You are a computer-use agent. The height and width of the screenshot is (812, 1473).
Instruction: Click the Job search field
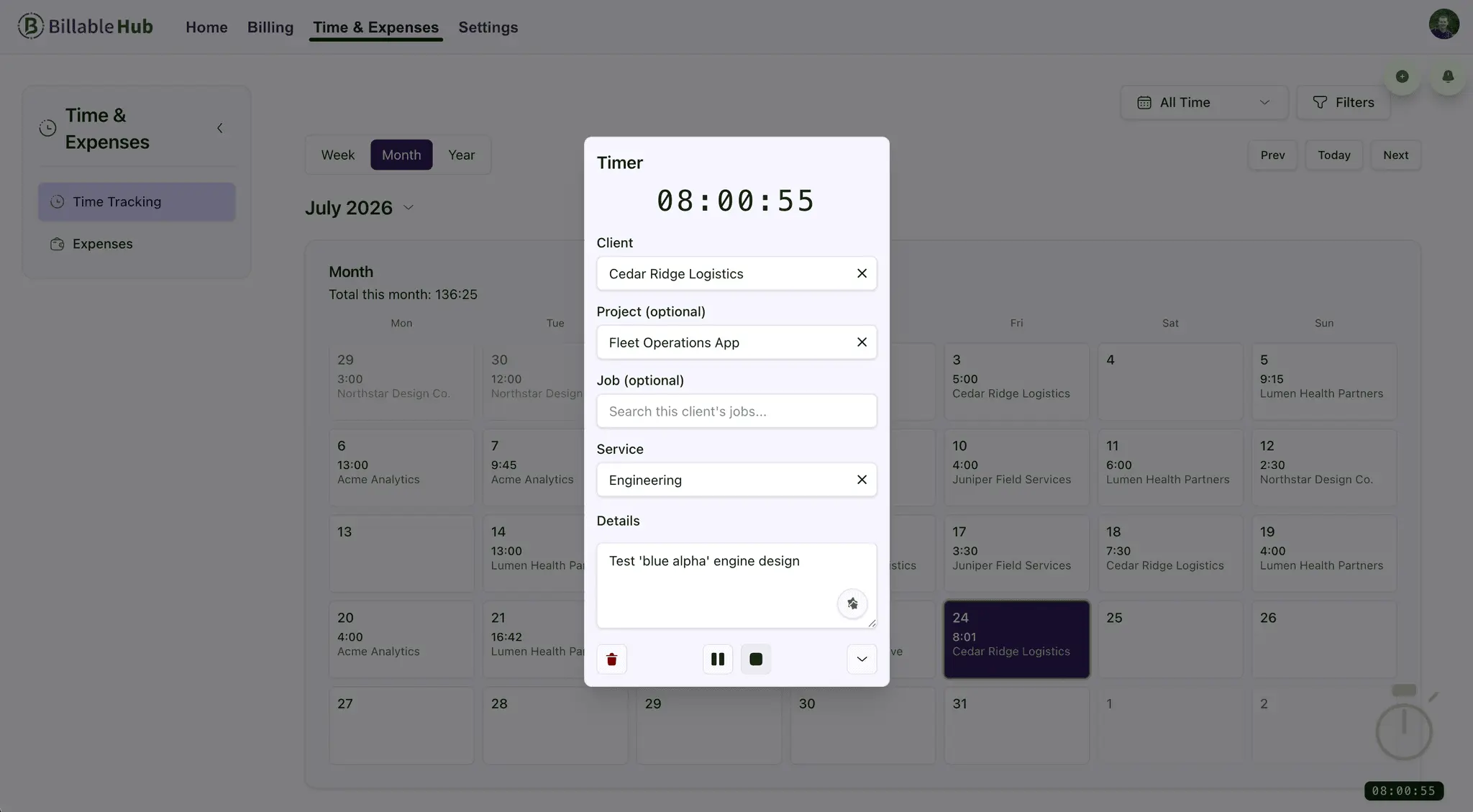(x=736, y=411)
